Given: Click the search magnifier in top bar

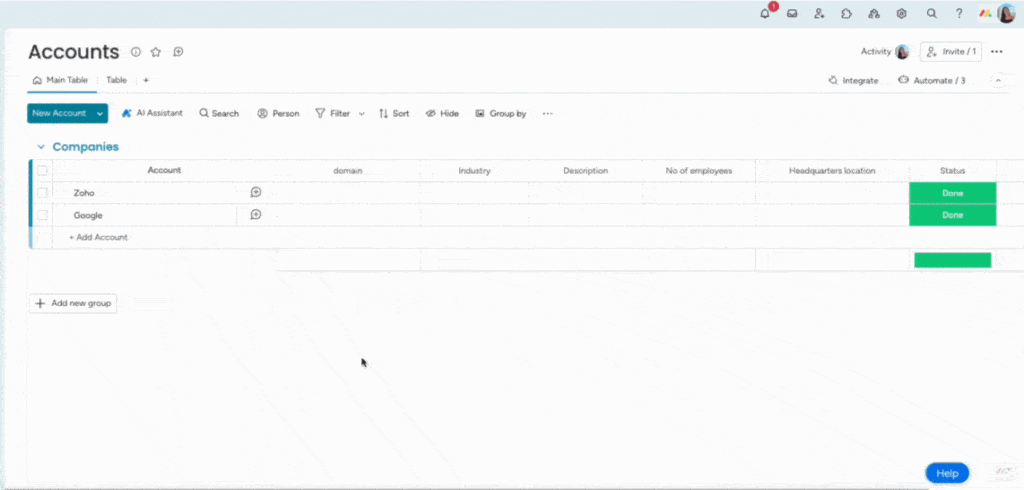Looking at the screenshot, I should click(x=932, y=13).
